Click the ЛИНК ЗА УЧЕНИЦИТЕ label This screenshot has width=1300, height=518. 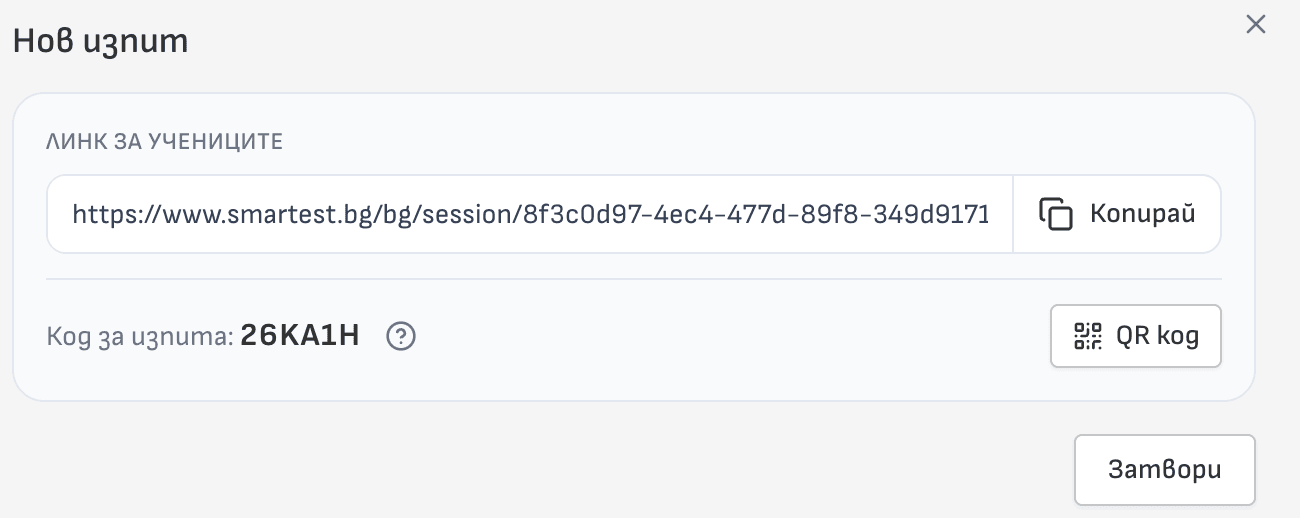165,141
